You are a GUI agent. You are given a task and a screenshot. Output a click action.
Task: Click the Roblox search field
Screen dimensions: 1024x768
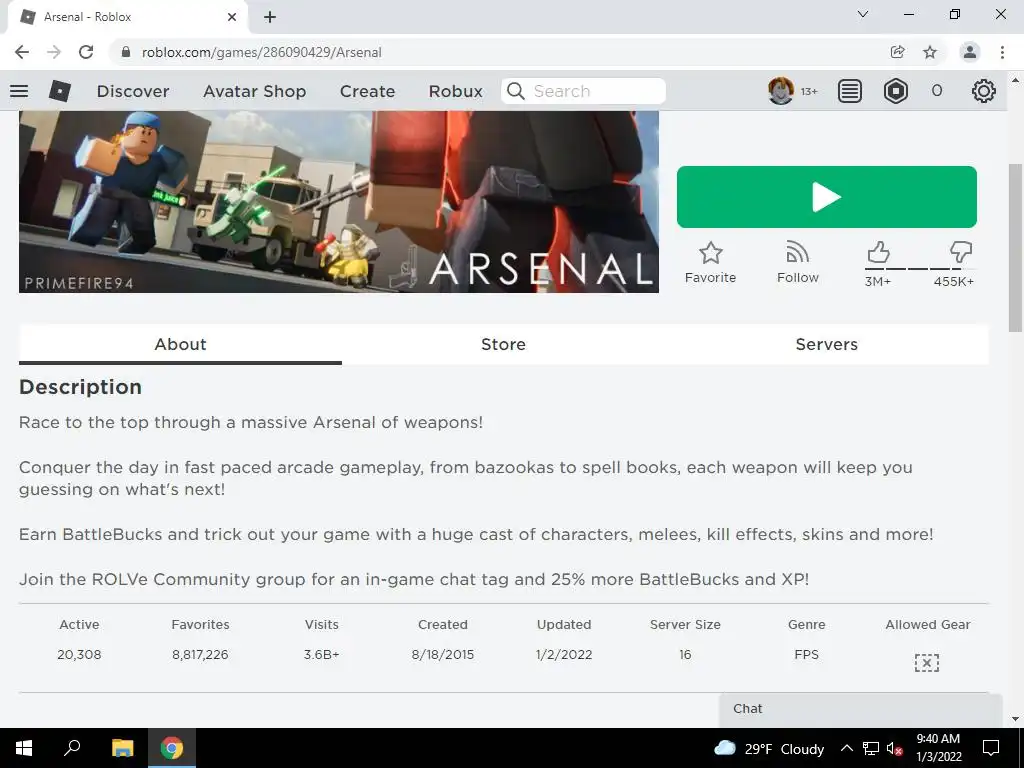click(x=583, y=91)
